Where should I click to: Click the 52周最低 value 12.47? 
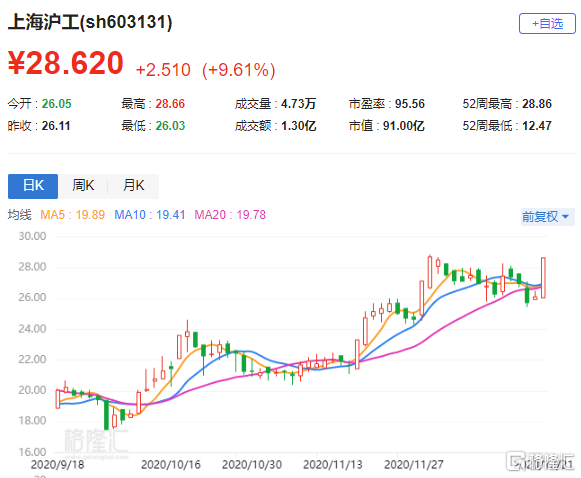(x=537, y=126)
